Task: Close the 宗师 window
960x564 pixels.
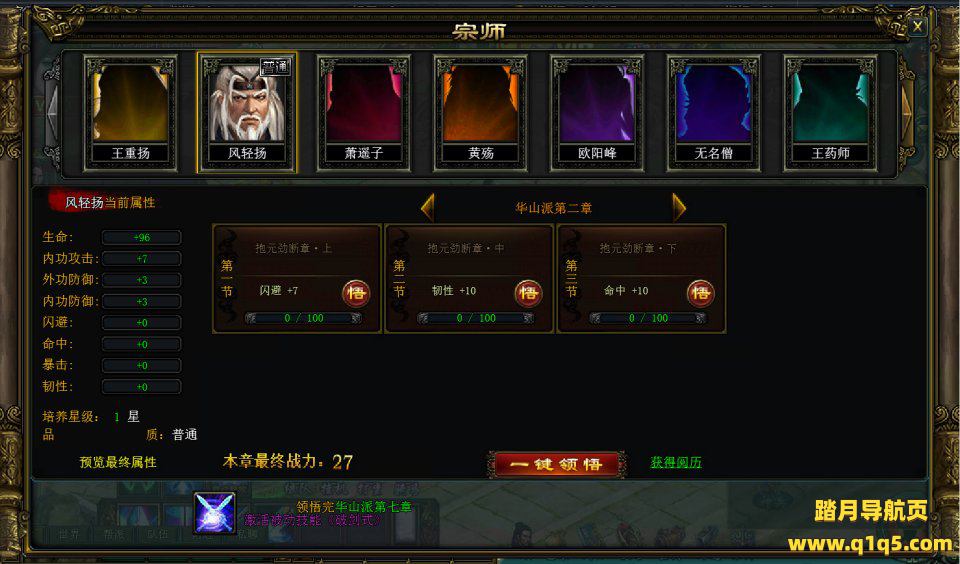Action: click(x=917, y=26)
